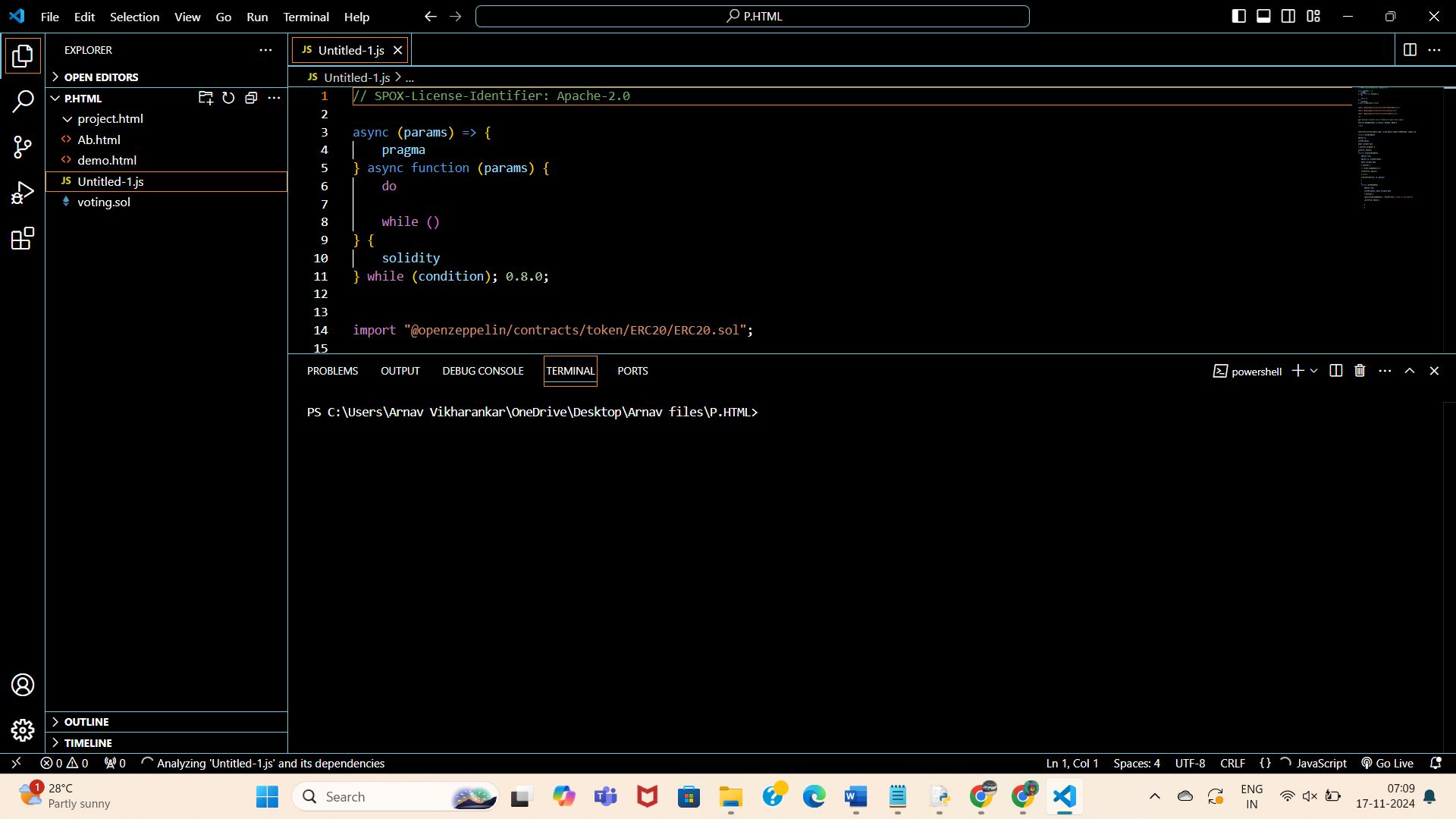Open the Explorer view in activity bar
The width and height of the screenshot is (1456, 819).
point(23,55)
